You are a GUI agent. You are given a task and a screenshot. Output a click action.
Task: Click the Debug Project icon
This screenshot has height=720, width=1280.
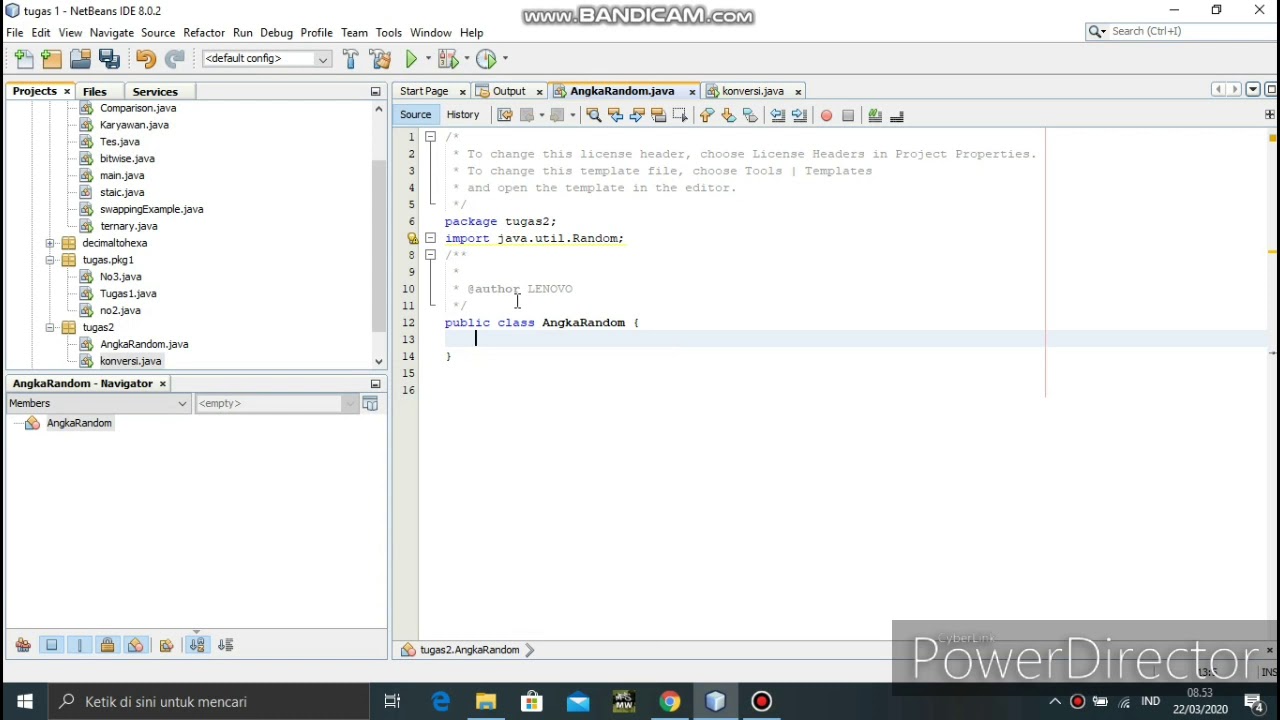[447, 59]
